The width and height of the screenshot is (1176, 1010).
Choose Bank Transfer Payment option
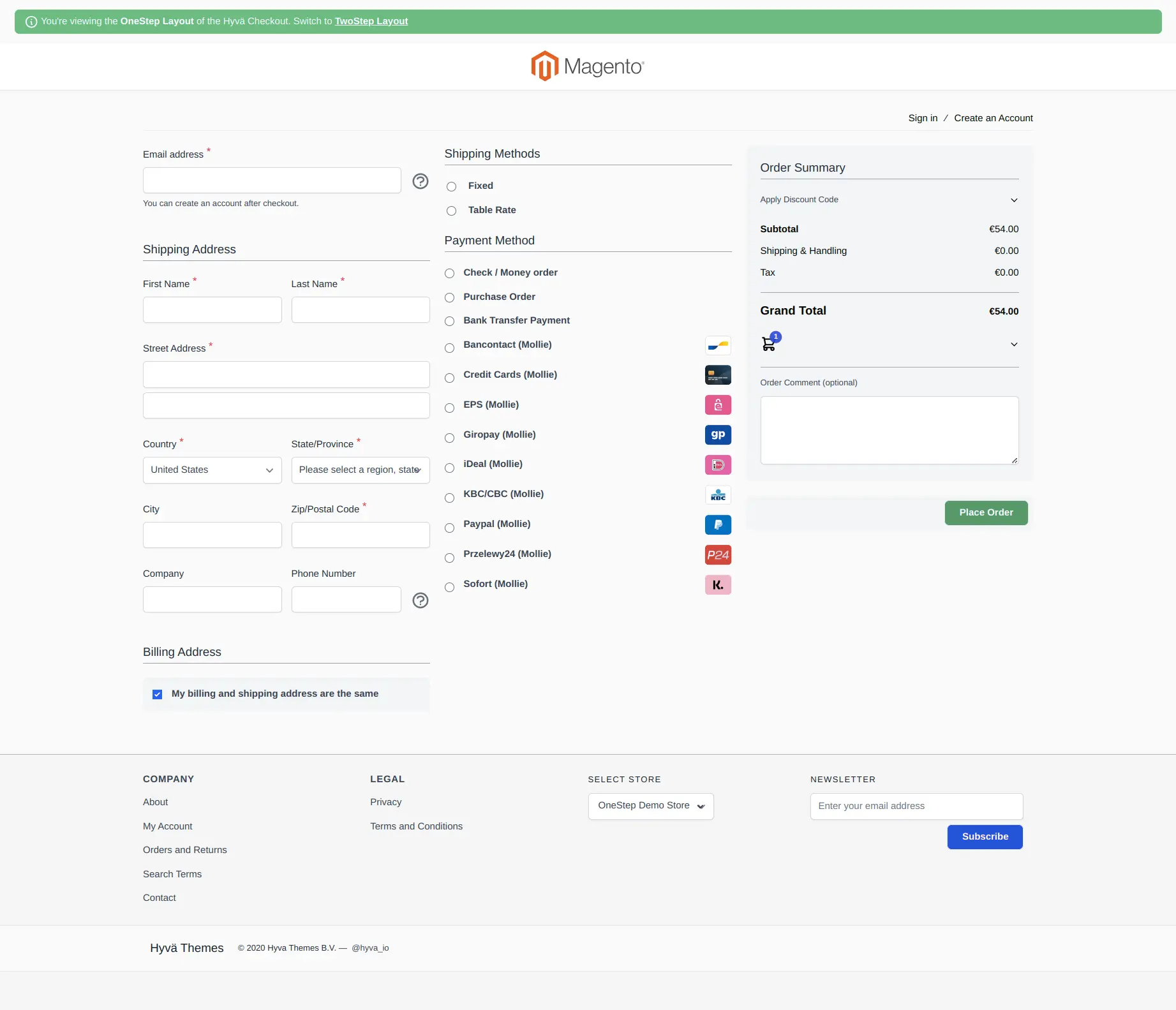449,321
